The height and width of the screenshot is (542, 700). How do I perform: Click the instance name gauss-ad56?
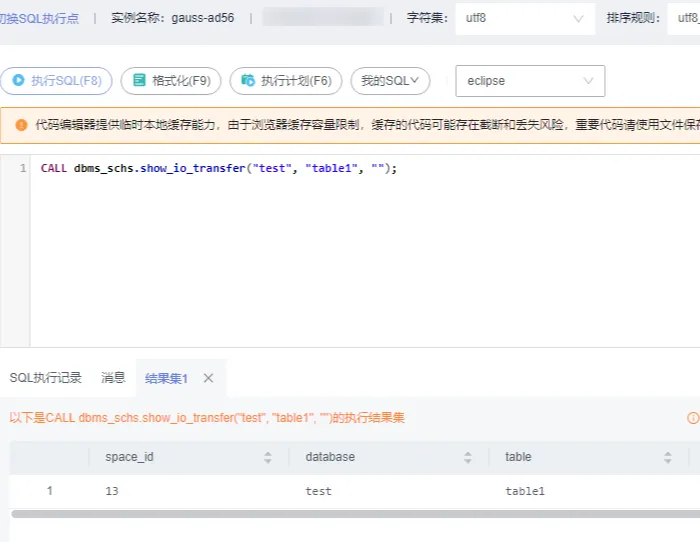pos(203,18)
